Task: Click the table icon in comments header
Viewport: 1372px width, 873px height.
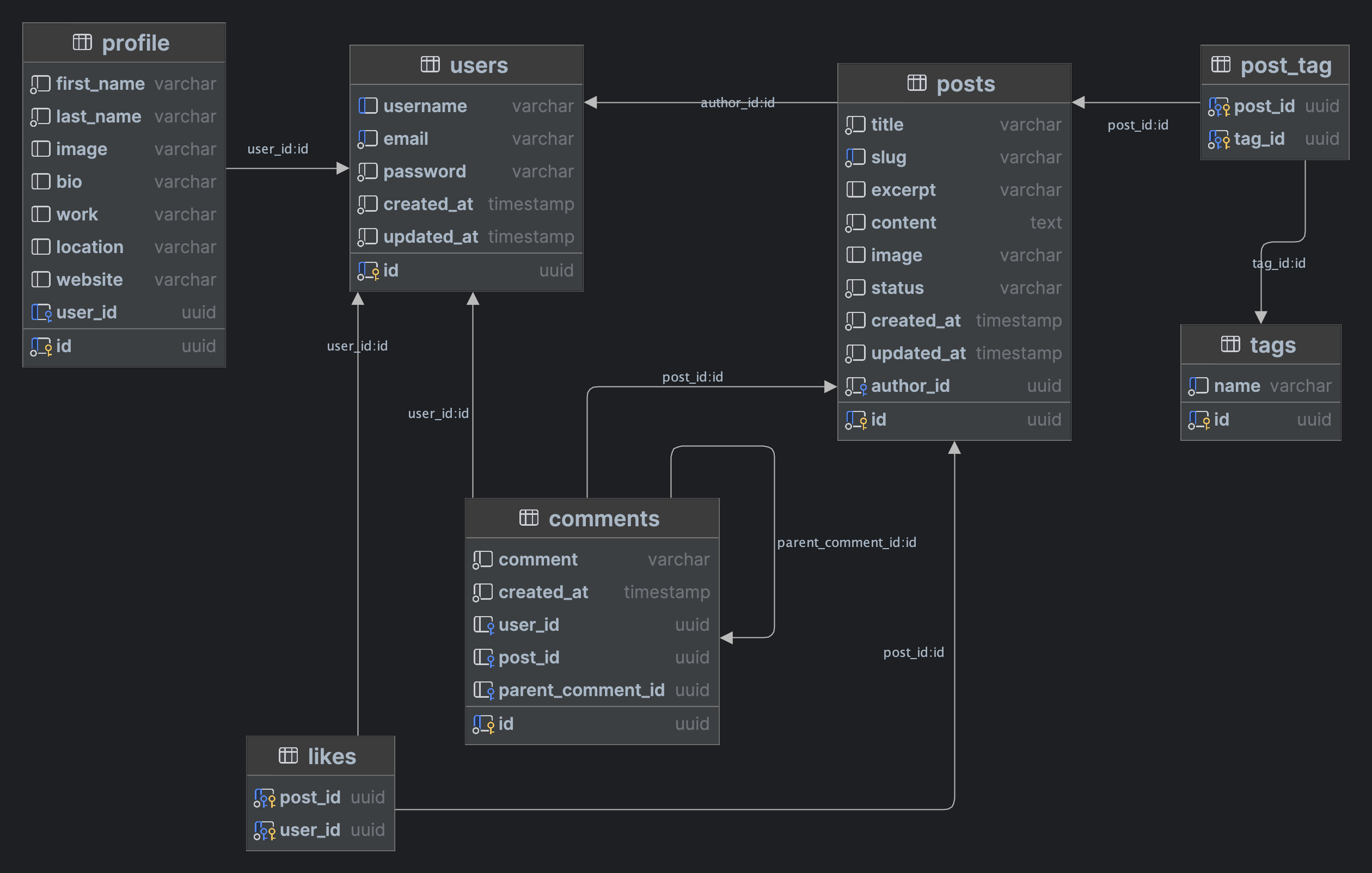Action: coord(529,518)
